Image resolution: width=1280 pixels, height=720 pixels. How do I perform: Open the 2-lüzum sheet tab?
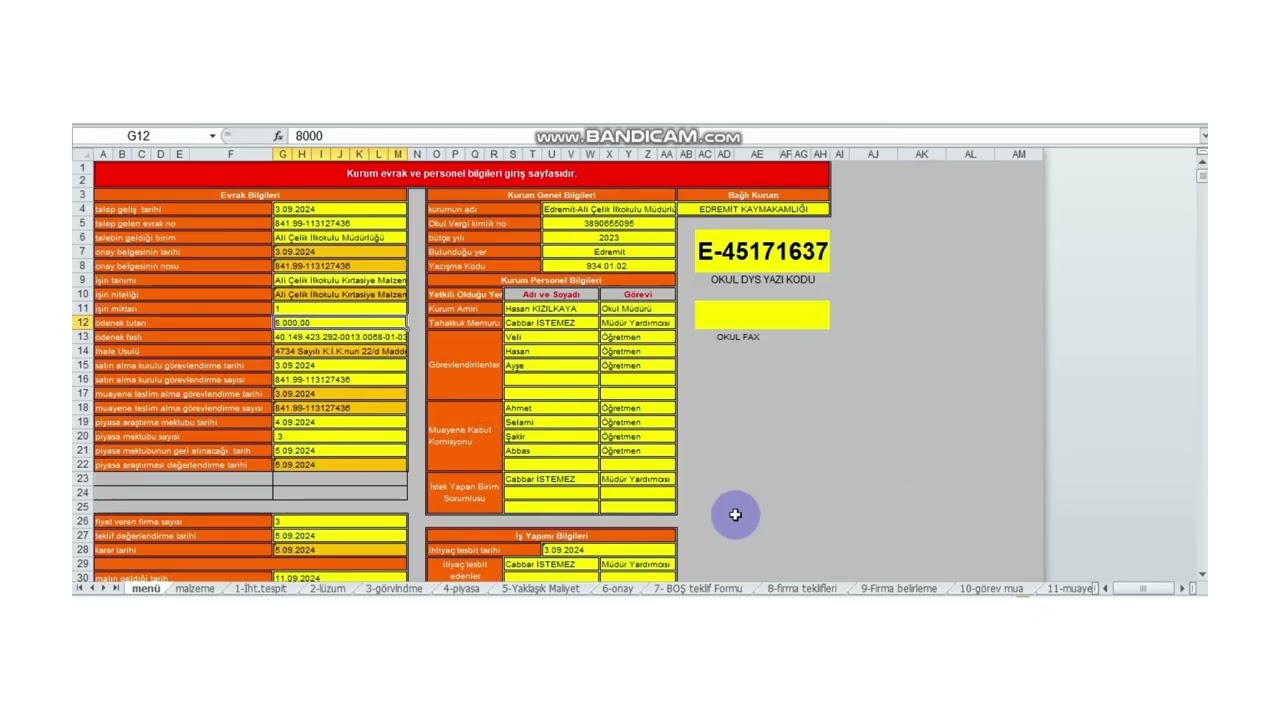click(x=327, y=588)
